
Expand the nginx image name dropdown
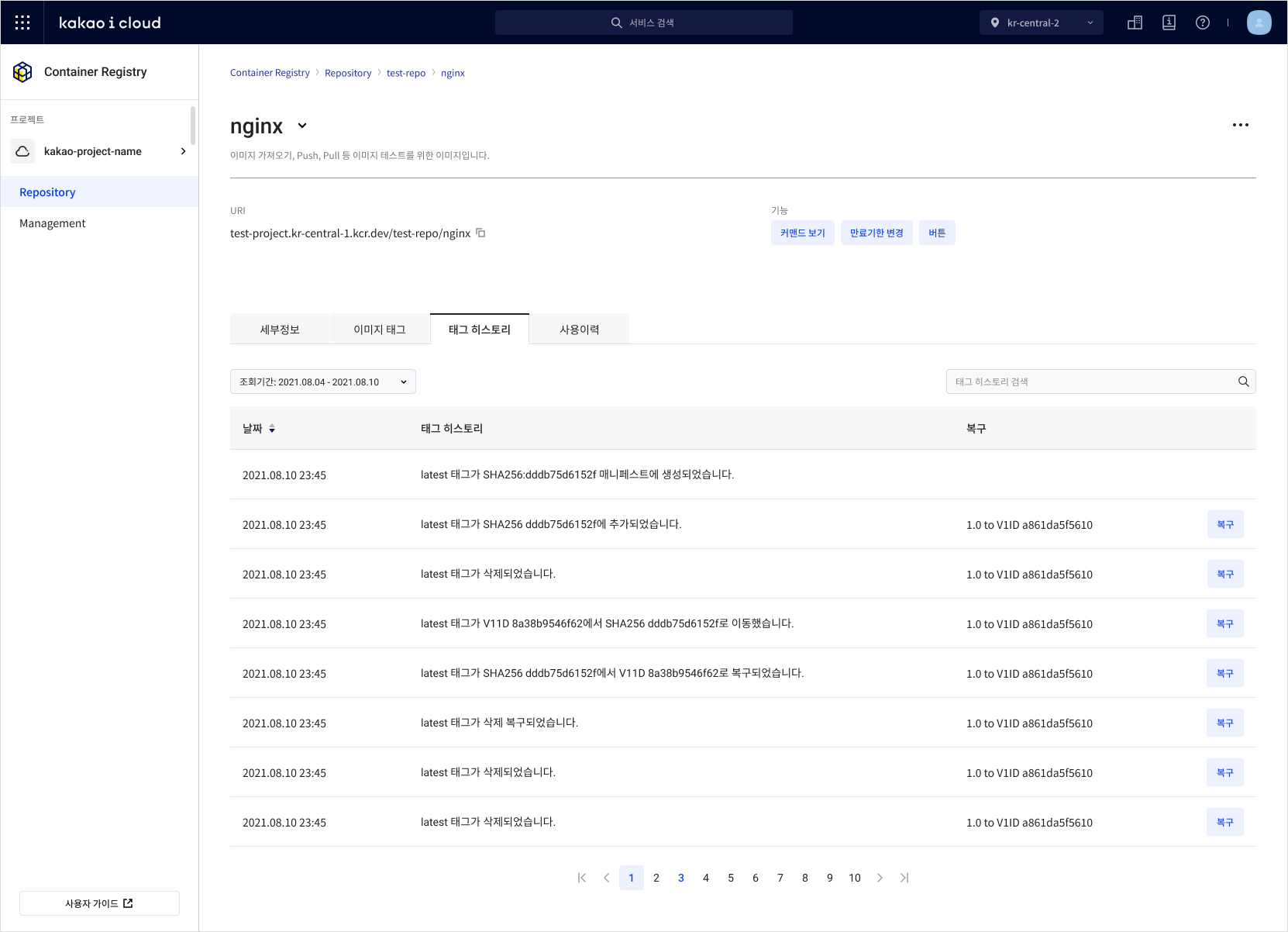tap(302, 126)
